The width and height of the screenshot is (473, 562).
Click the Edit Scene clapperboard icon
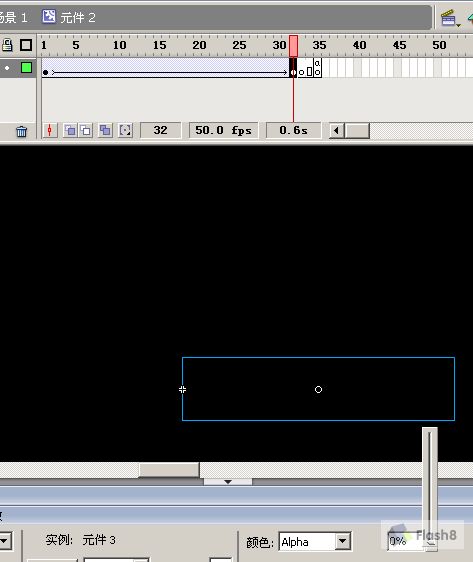click(448, 18)
